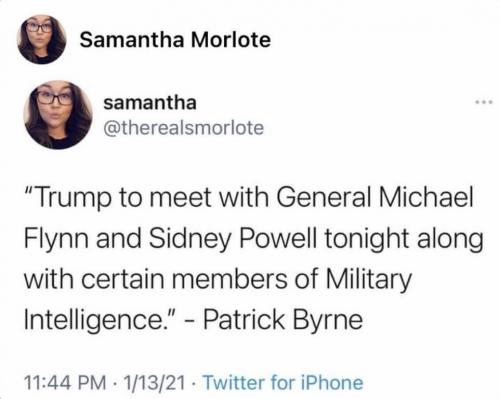Click the word tonight in the tweet
500x399 pixels.
367,240
